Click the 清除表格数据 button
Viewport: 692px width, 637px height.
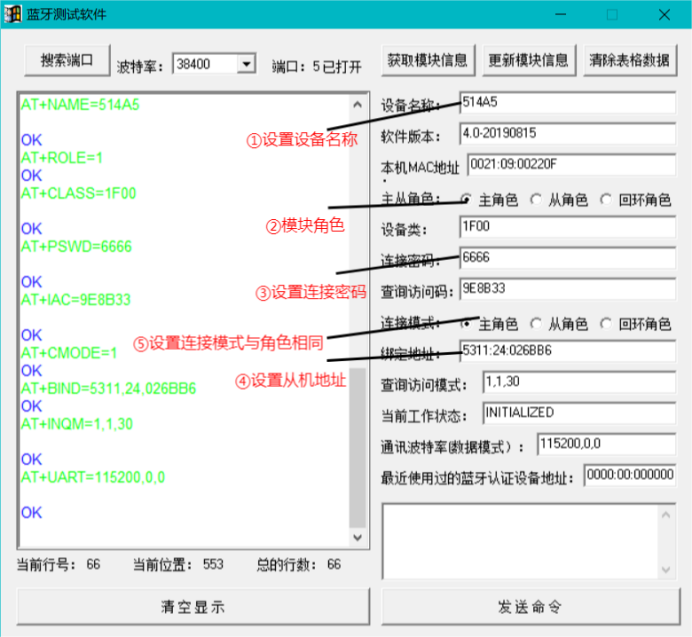(630, 60)
